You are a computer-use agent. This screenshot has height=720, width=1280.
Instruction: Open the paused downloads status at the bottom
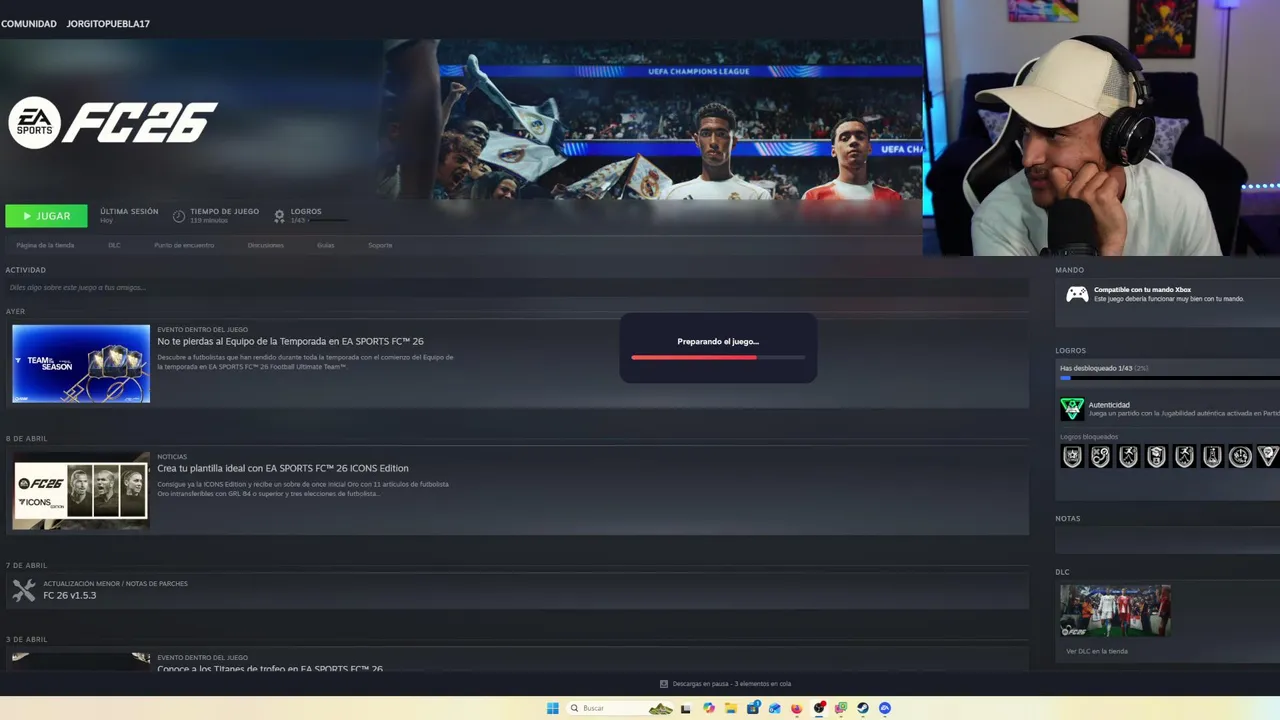(732, 684)
